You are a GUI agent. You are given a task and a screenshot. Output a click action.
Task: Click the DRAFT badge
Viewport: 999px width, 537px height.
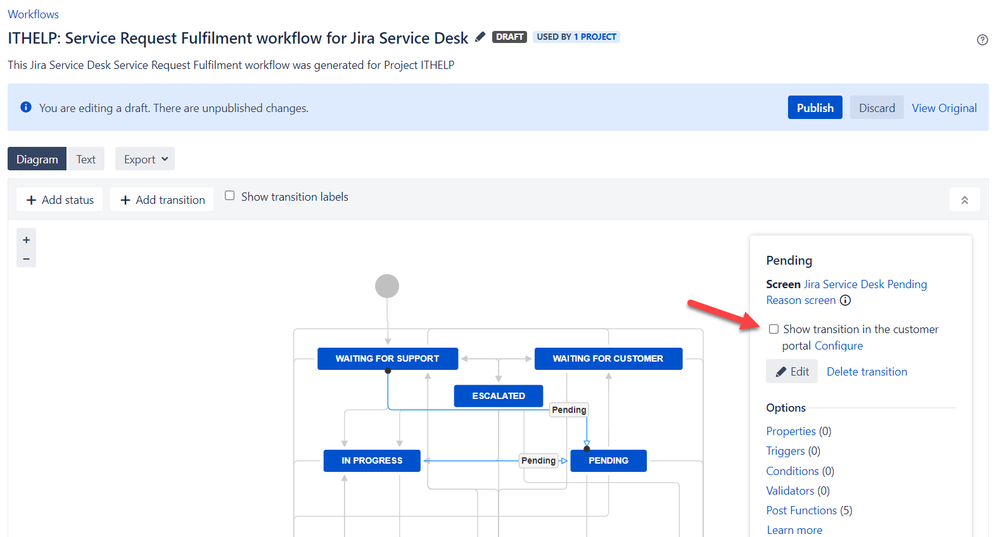tap(510, 37)
